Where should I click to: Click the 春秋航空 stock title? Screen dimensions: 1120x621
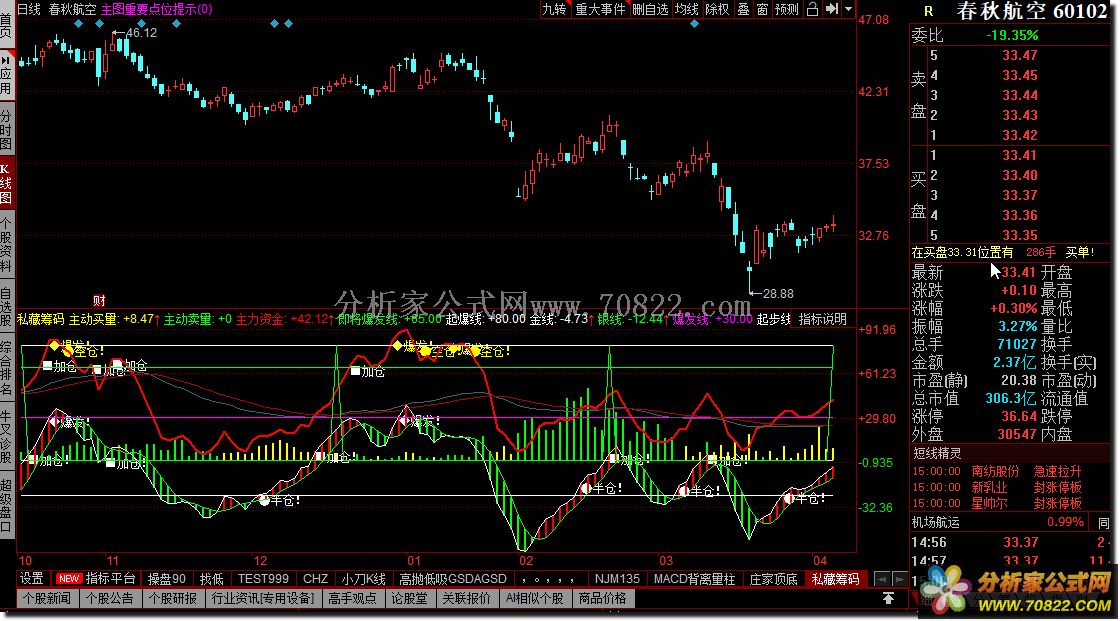1001,11
